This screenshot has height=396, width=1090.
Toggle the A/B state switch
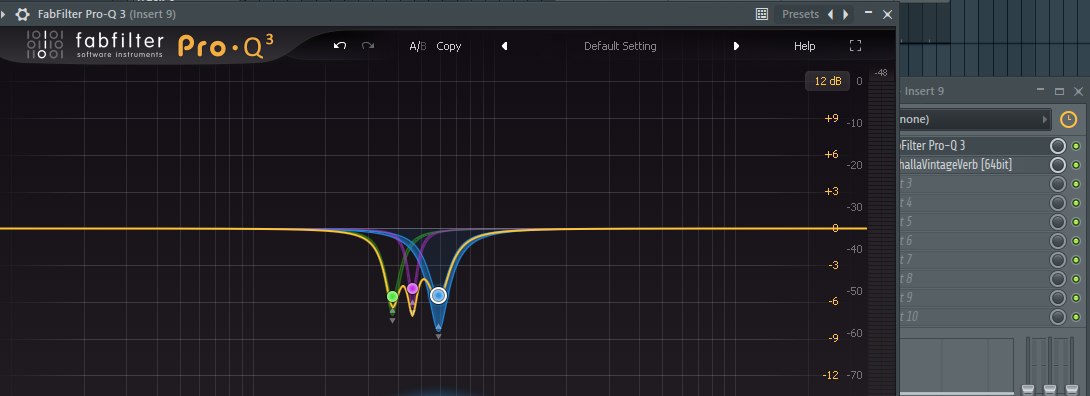(418, 46)
